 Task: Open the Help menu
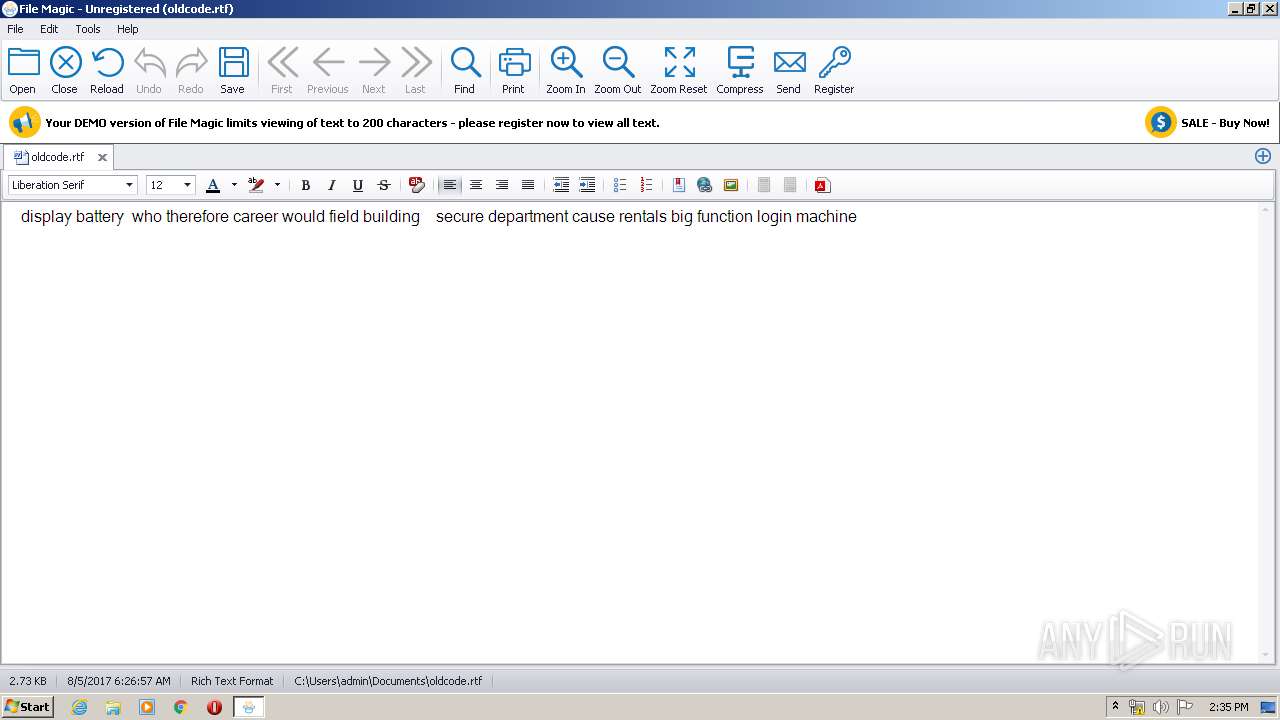[x=127, y=29]
